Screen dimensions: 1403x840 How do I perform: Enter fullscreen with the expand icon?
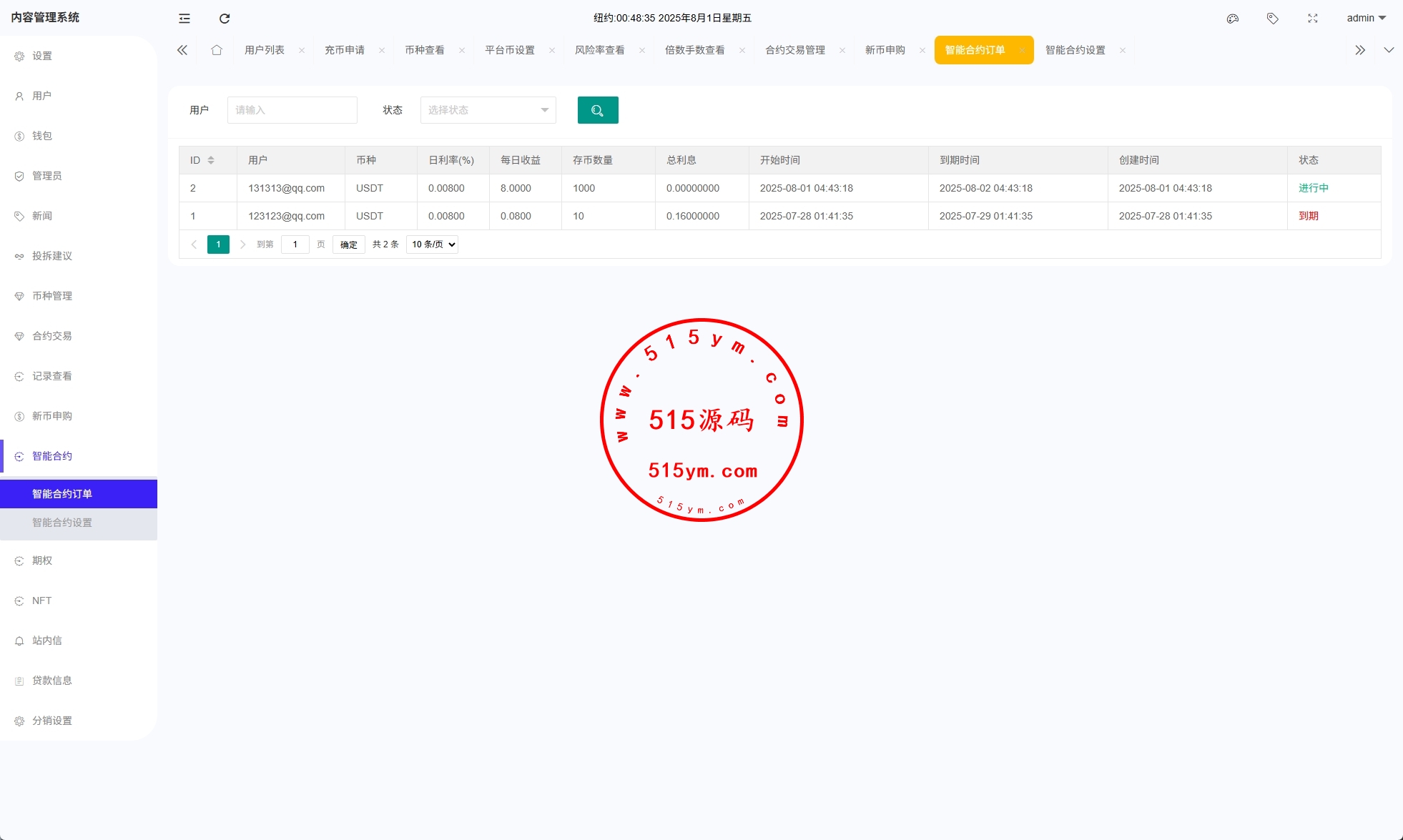[1313, 19]
